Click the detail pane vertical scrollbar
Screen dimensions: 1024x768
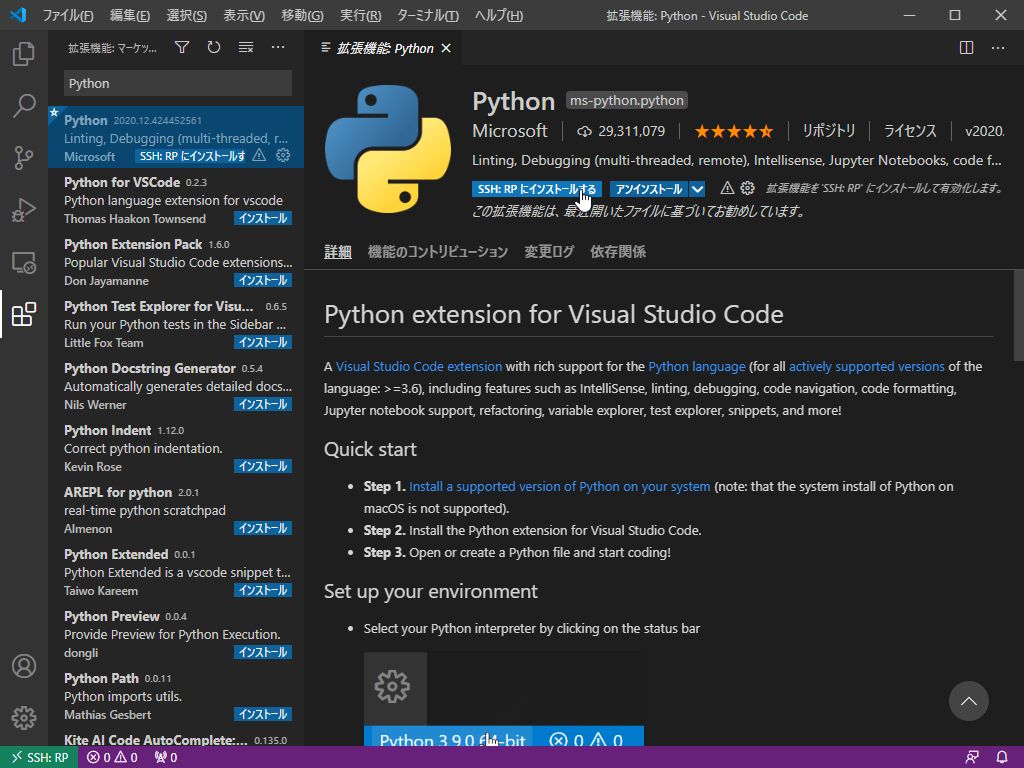(x=1018, y=315)
